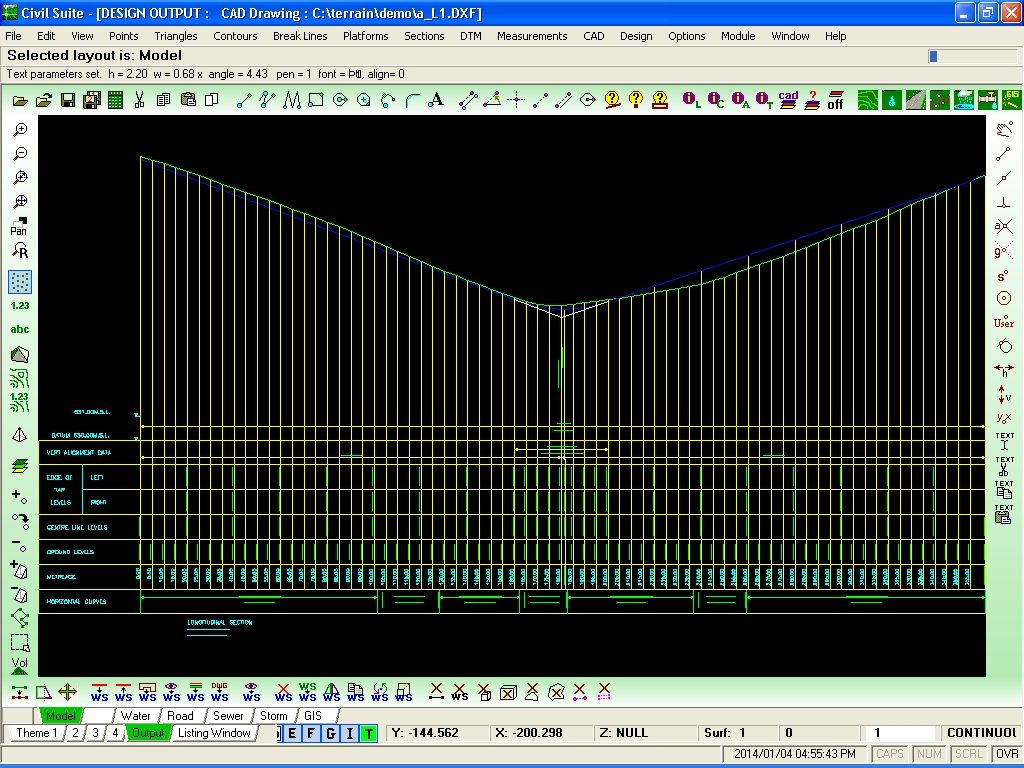Open the Storm layout tab
The image size is (1024, 768).
click(272, 715)
